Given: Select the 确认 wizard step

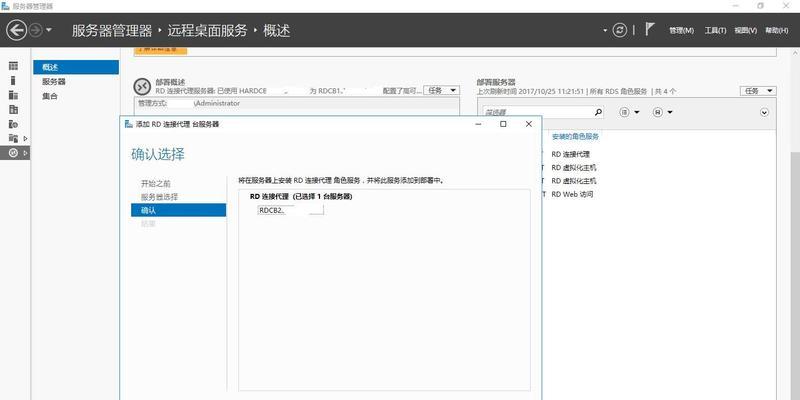Looking at the screenshot, I should [179, 210].
